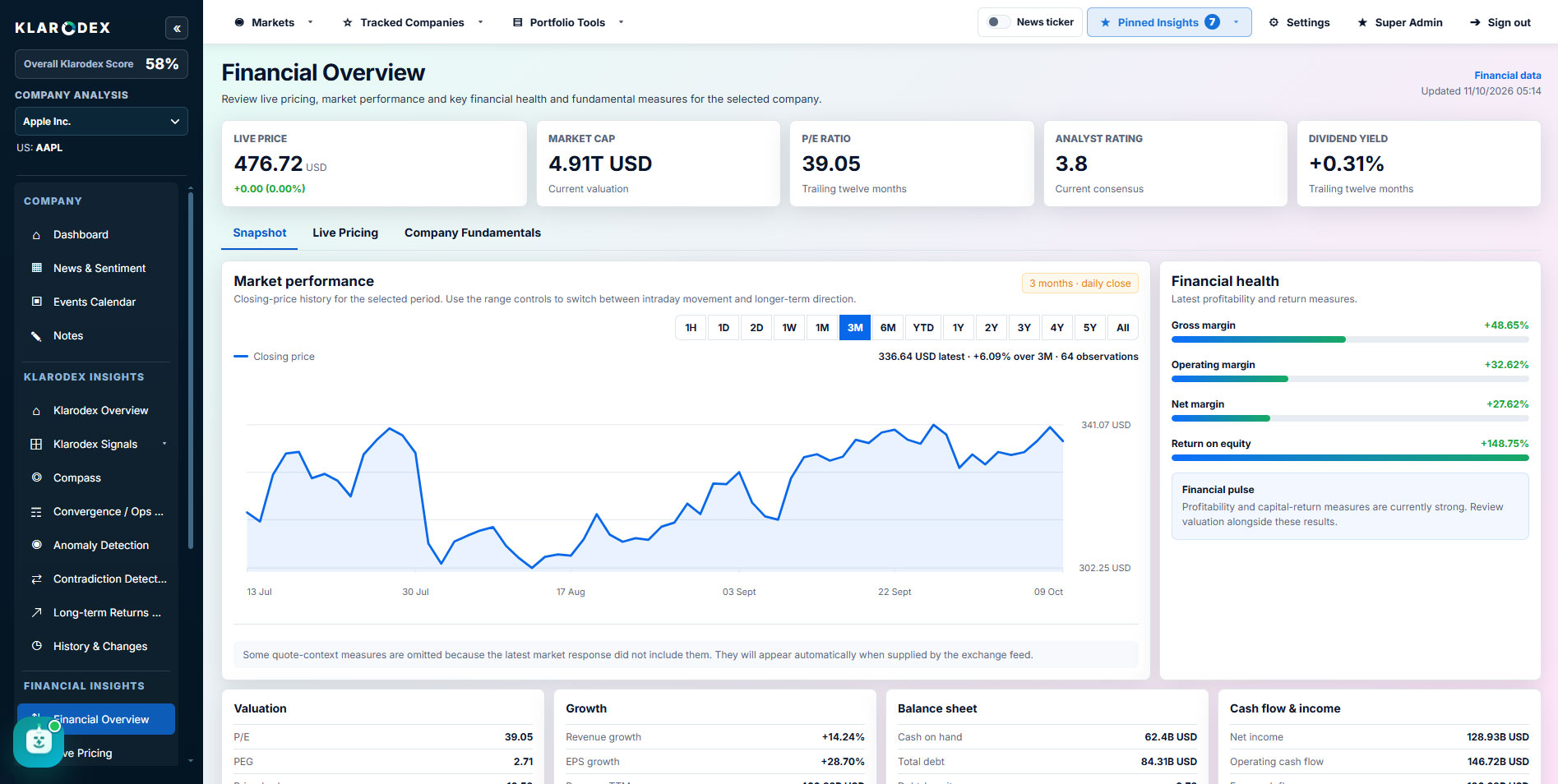Collapse the sidebar with double-chevron icon
1558x784 pixels.
177,28
